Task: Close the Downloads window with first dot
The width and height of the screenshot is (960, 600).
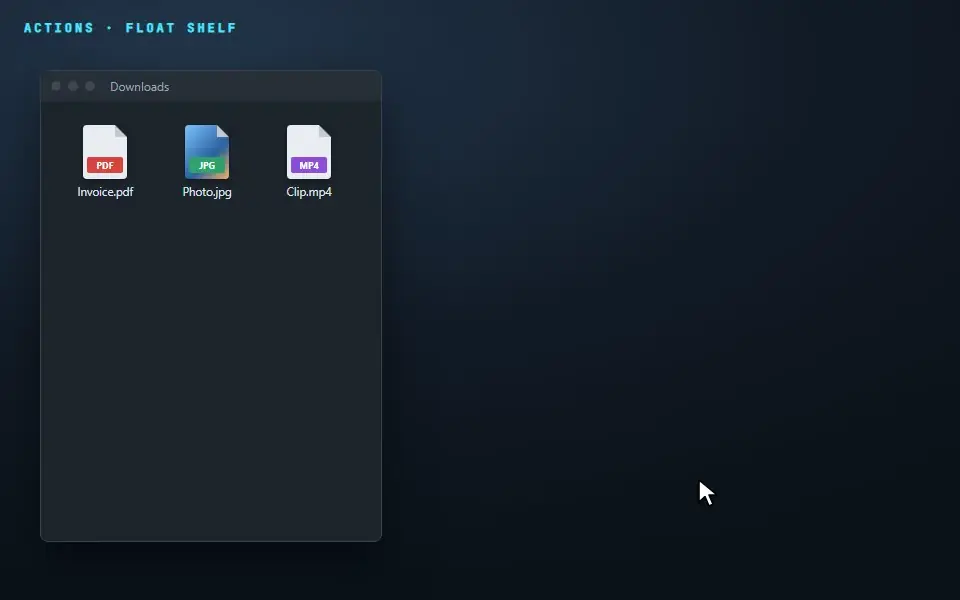Action: [56, 86]
